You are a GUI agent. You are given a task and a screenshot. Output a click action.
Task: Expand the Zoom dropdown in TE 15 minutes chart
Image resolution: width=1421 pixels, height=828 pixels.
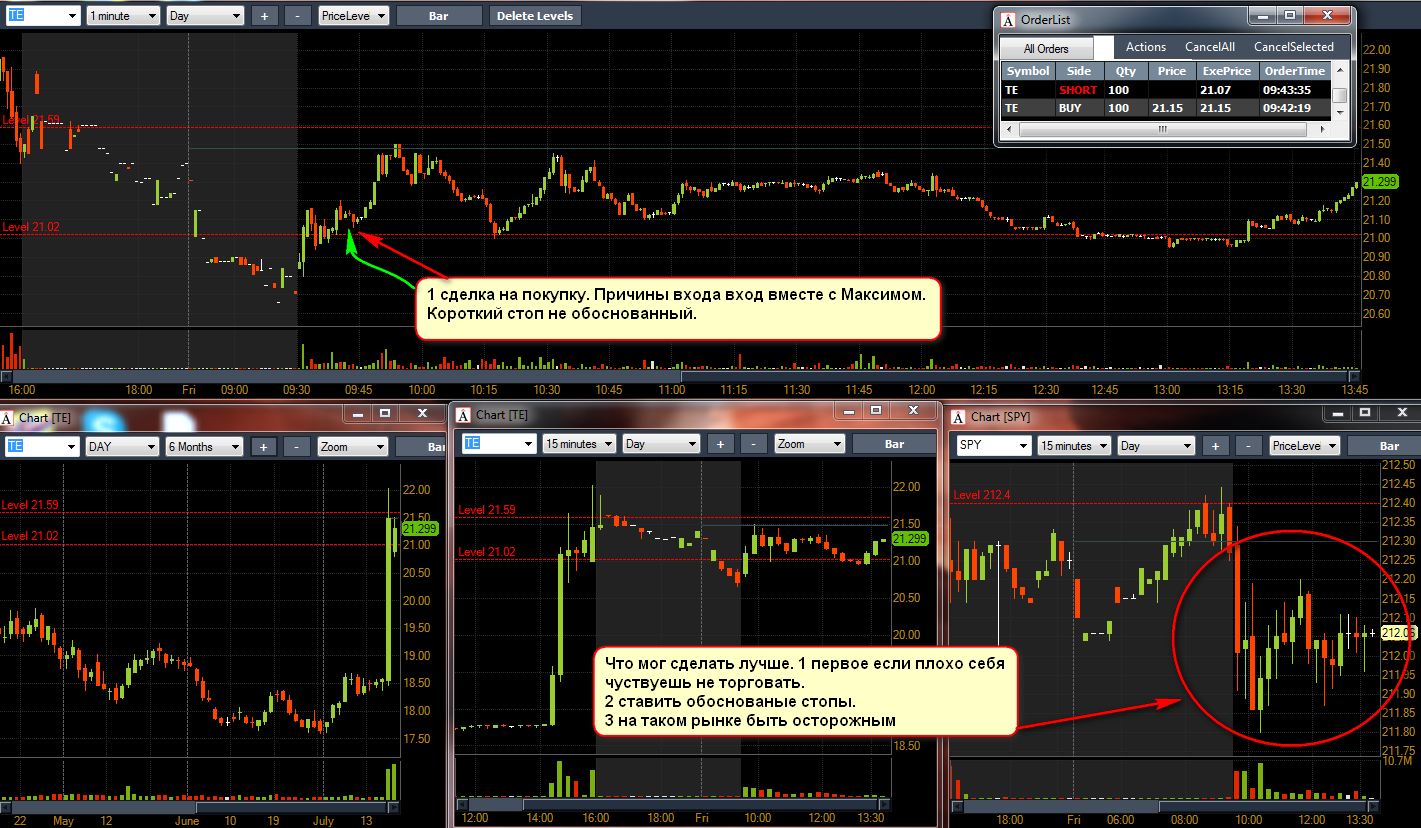809,444
